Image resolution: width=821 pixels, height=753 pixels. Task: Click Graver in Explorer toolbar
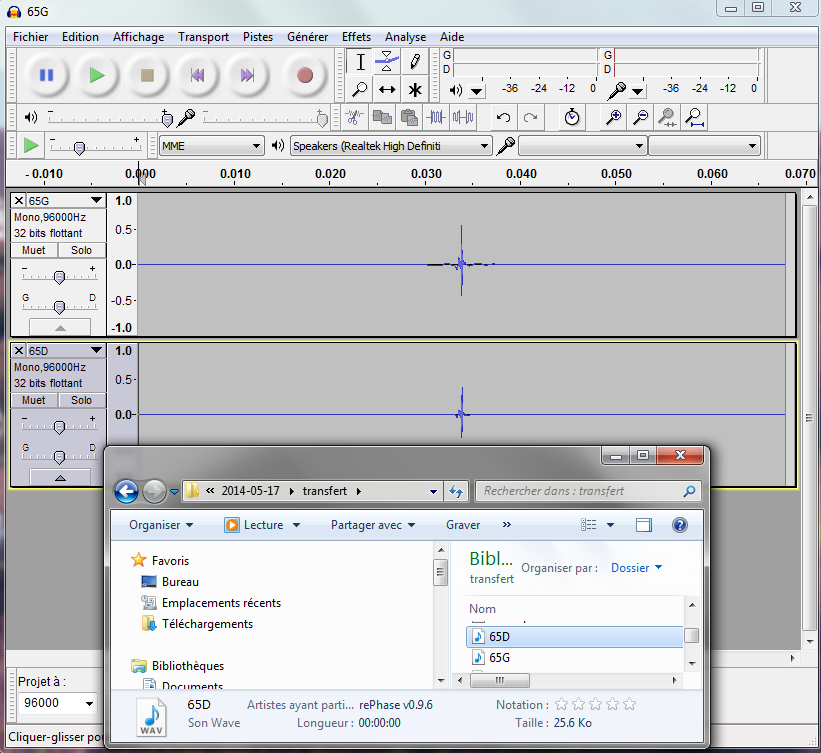[463, 525]
